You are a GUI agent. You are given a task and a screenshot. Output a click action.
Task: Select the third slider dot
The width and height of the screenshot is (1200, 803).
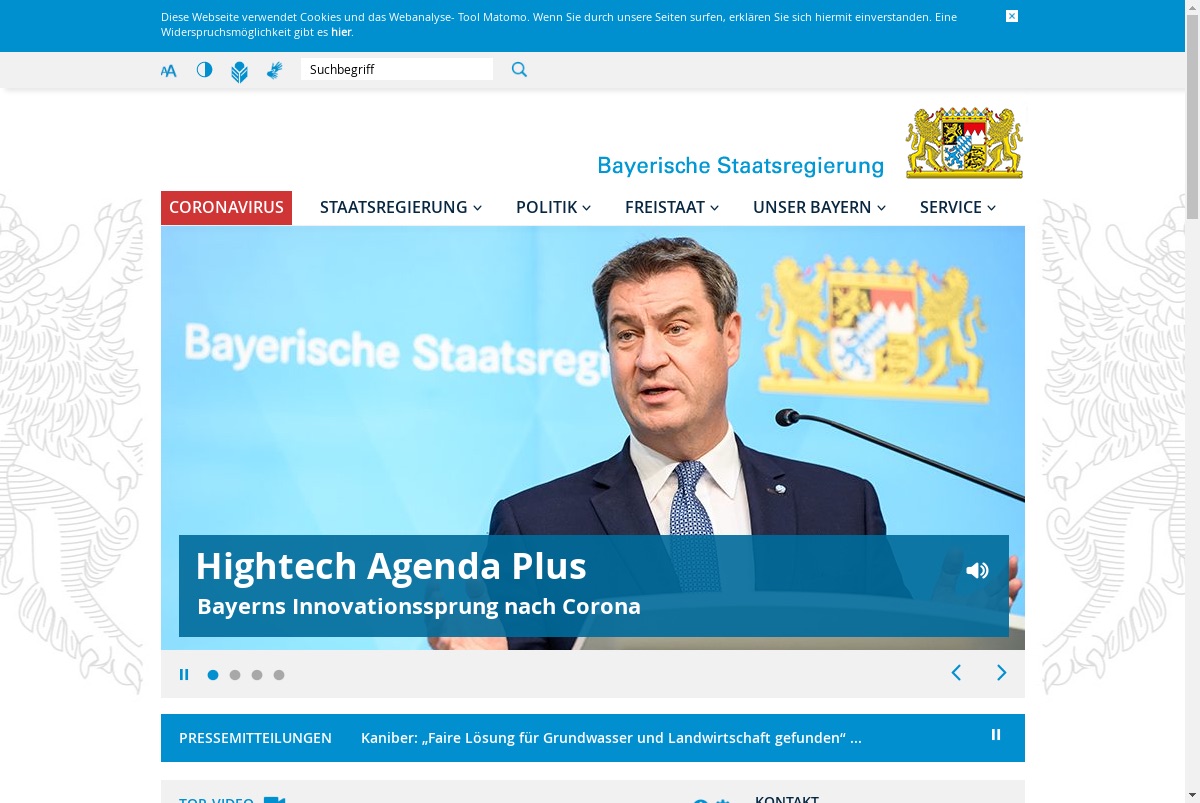257,675
